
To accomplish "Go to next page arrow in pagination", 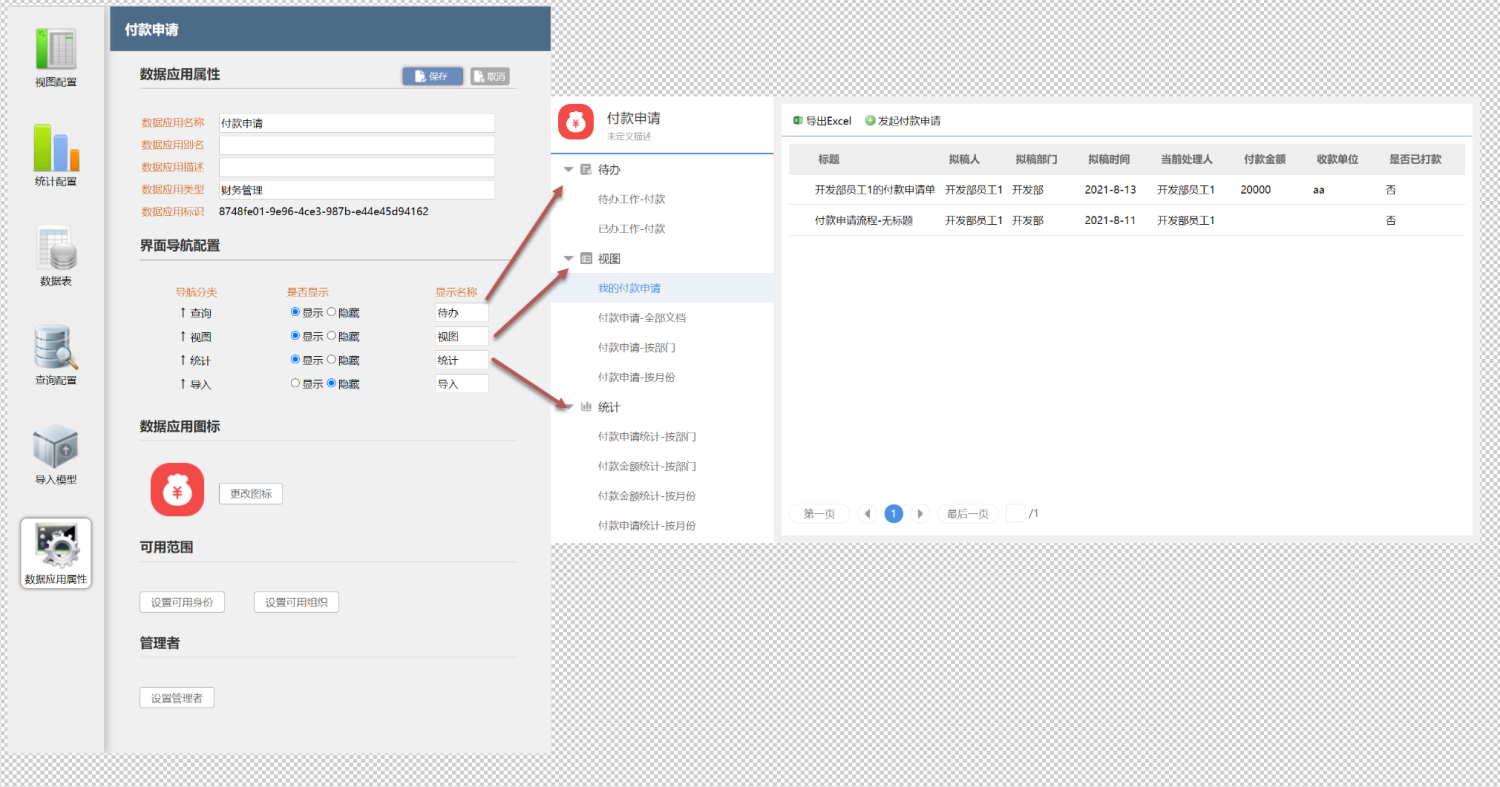I will [920, 514].
